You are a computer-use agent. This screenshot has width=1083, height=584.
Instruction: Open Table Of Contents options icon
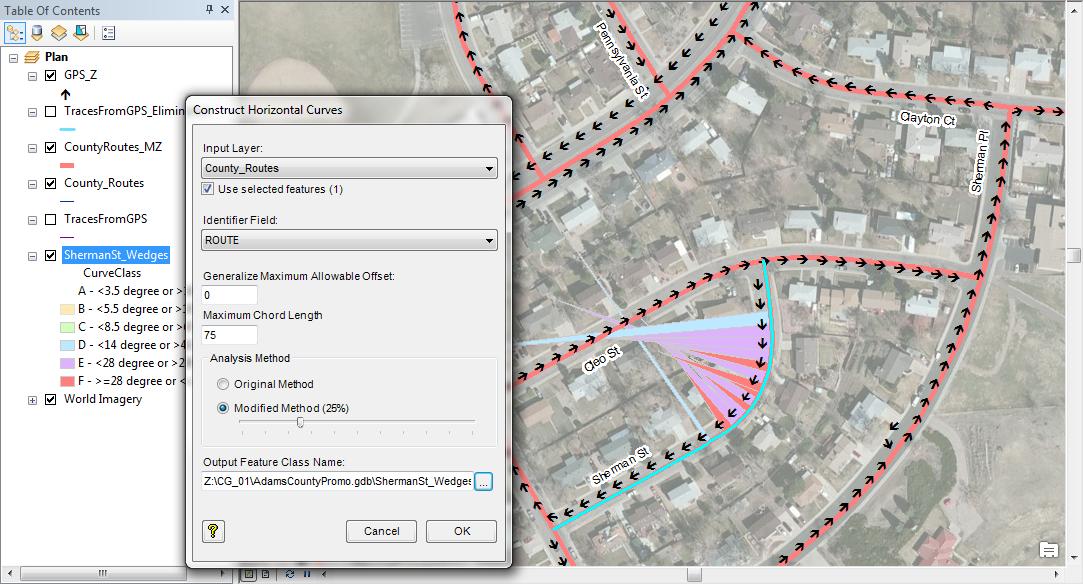[x=108, y=32]
